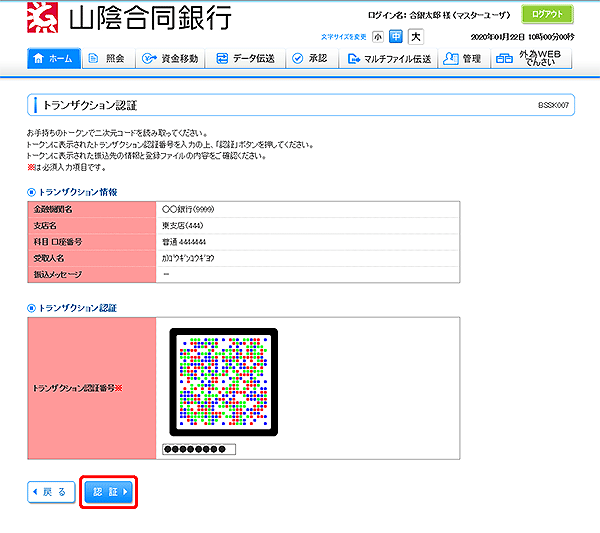Click the 認証 authenticate button

(x=109, y=492)
